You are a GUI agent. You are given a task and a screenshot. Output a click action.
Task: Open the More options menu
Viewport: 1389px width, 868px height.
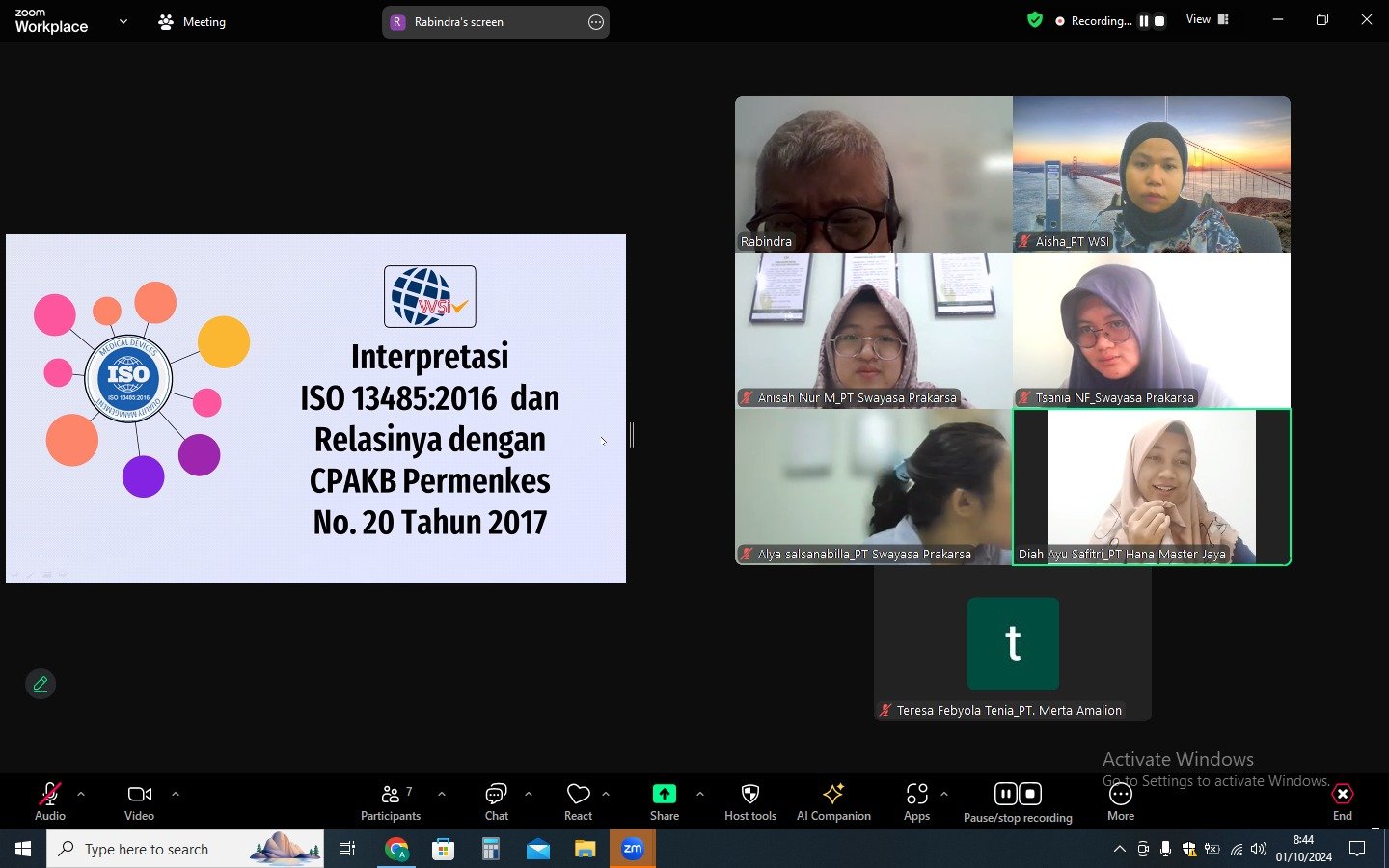coord(1121,801)
